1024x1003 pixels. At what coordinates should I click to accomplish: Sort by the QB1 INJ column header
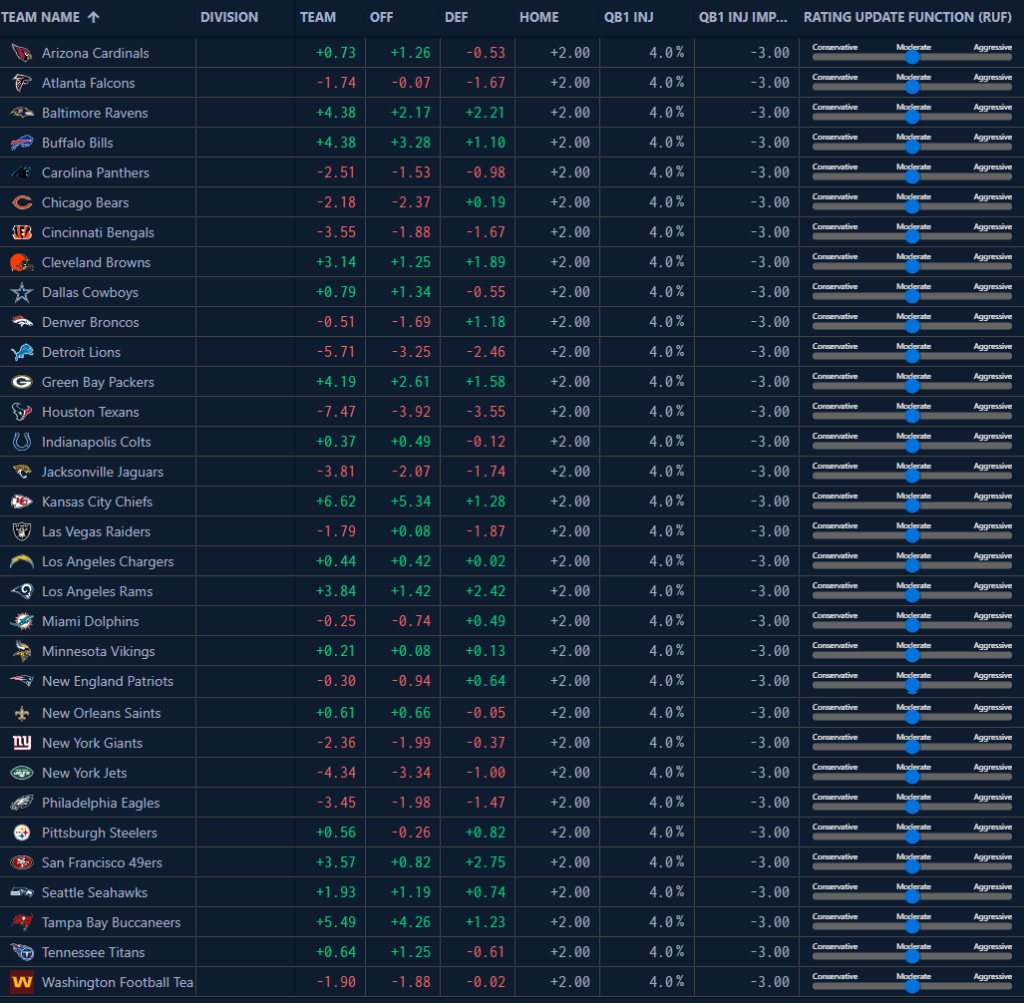628,17
